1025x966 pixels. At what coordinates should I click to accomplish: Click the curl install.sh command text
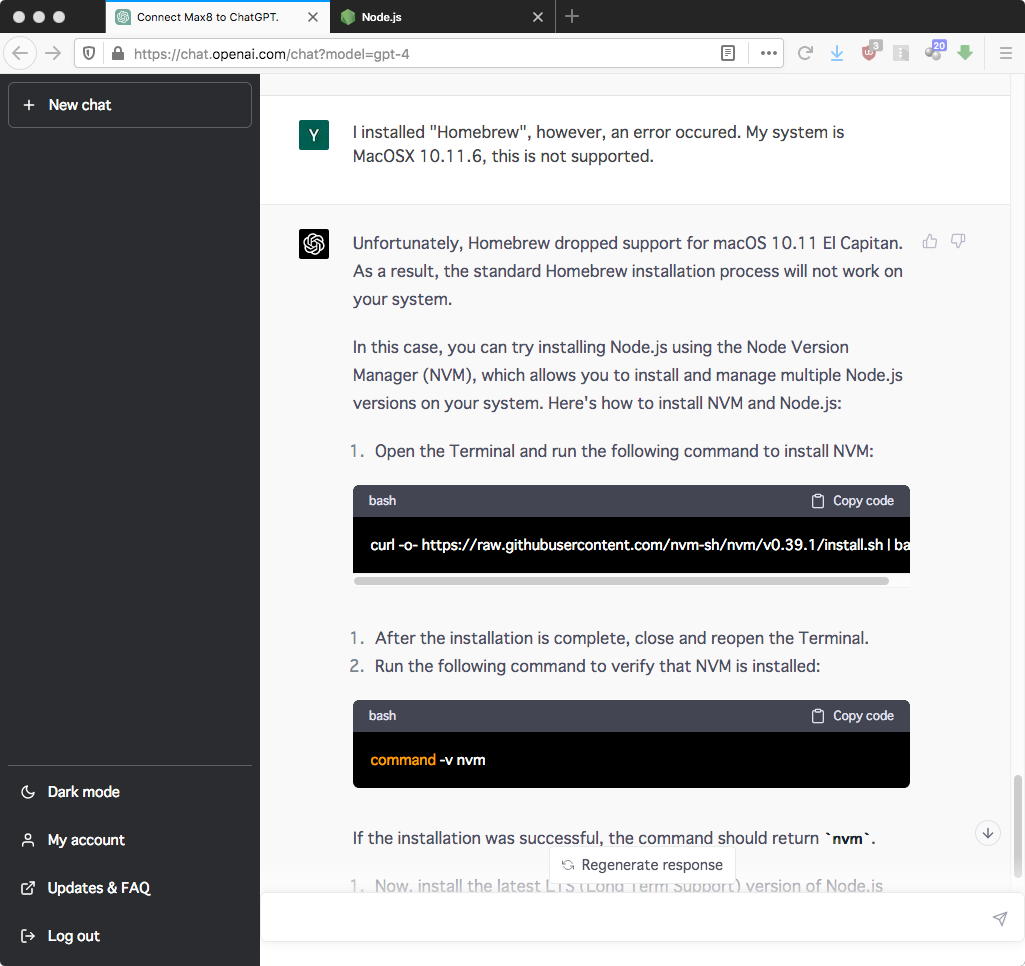pos(640,544)
